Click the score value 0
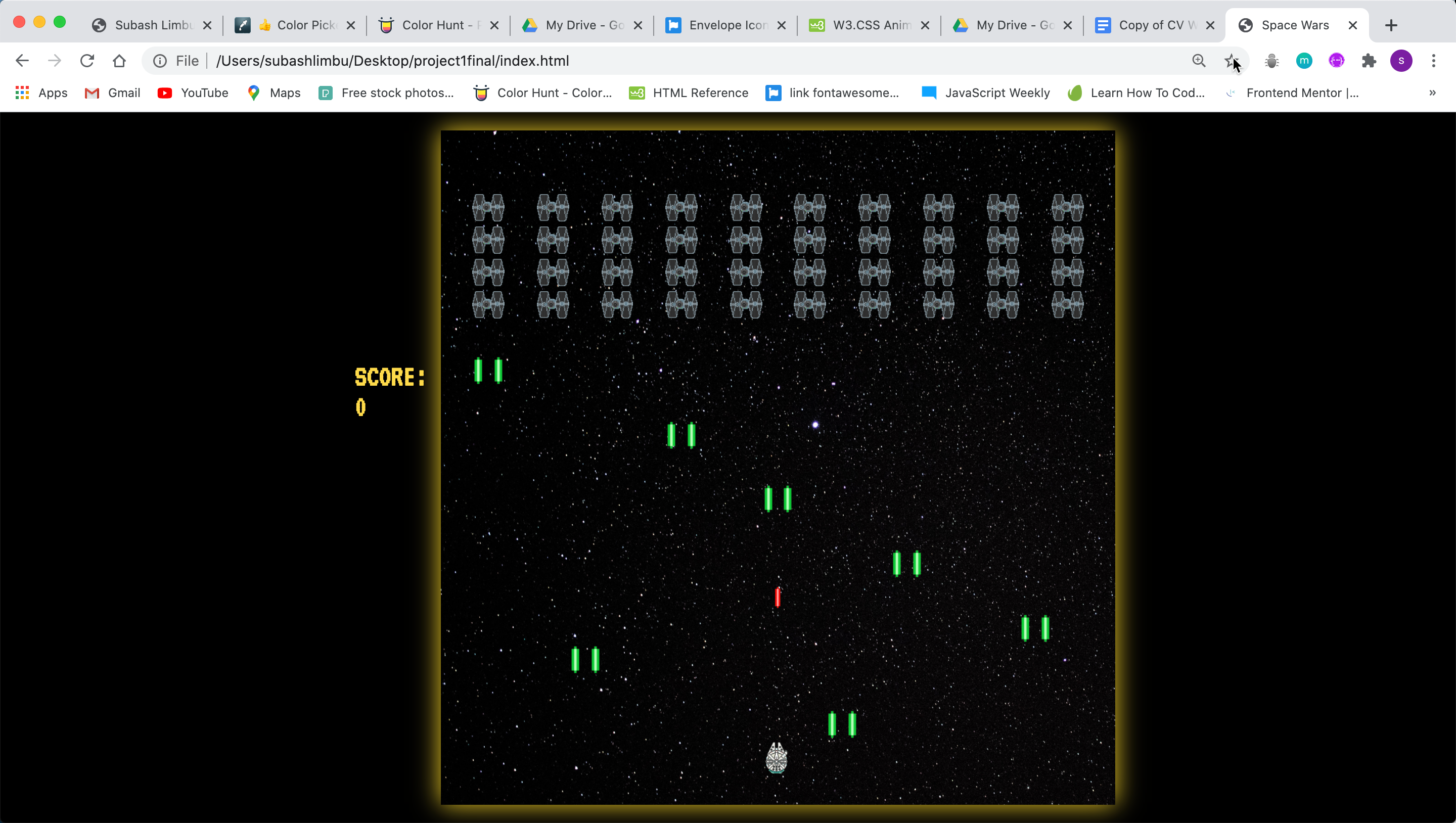This screenshot has height=823, width=1456. (360, 407)
